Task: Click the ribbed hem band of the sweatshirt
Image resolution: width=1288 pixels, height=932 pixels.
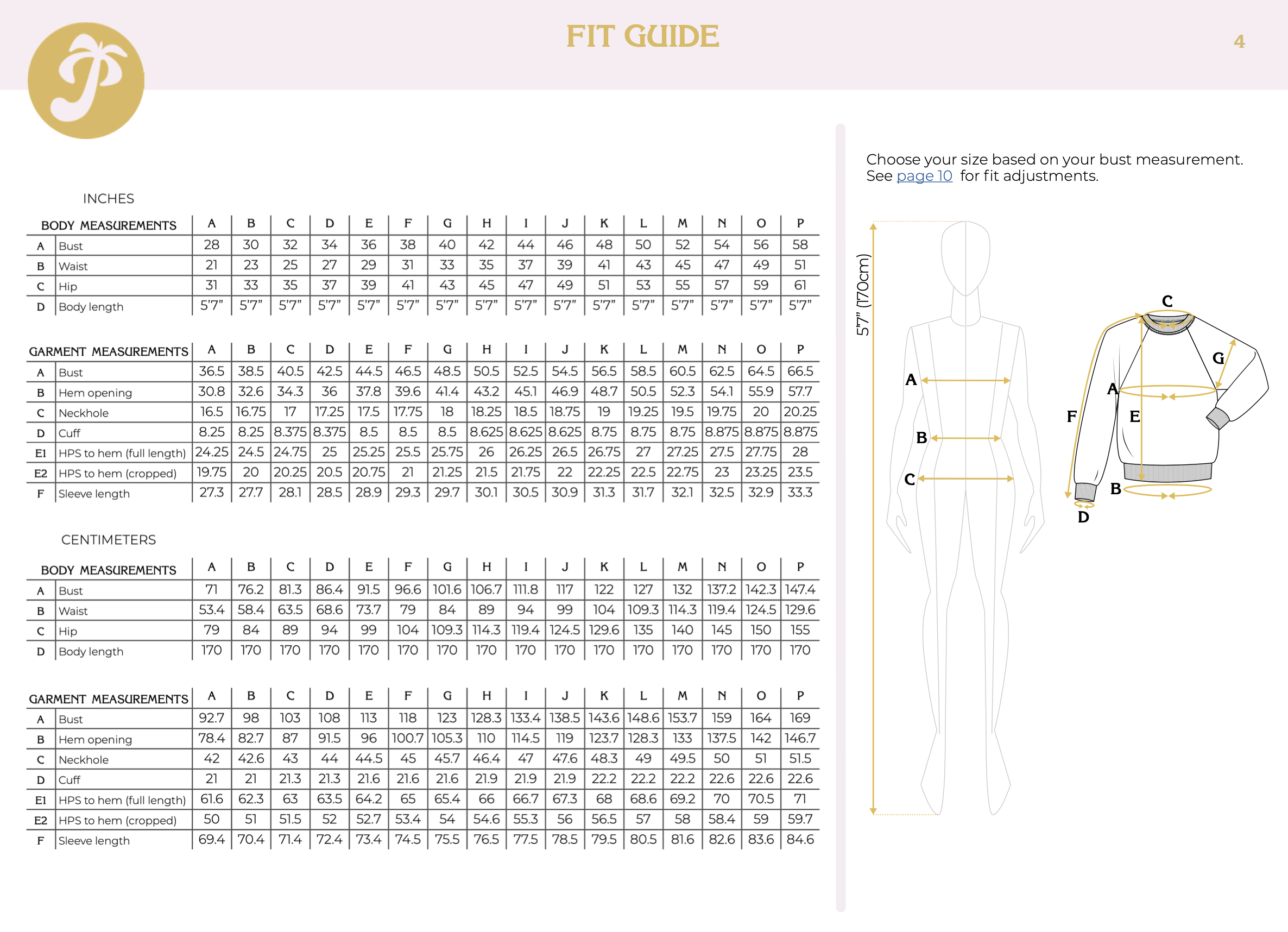Action: 1167,471
